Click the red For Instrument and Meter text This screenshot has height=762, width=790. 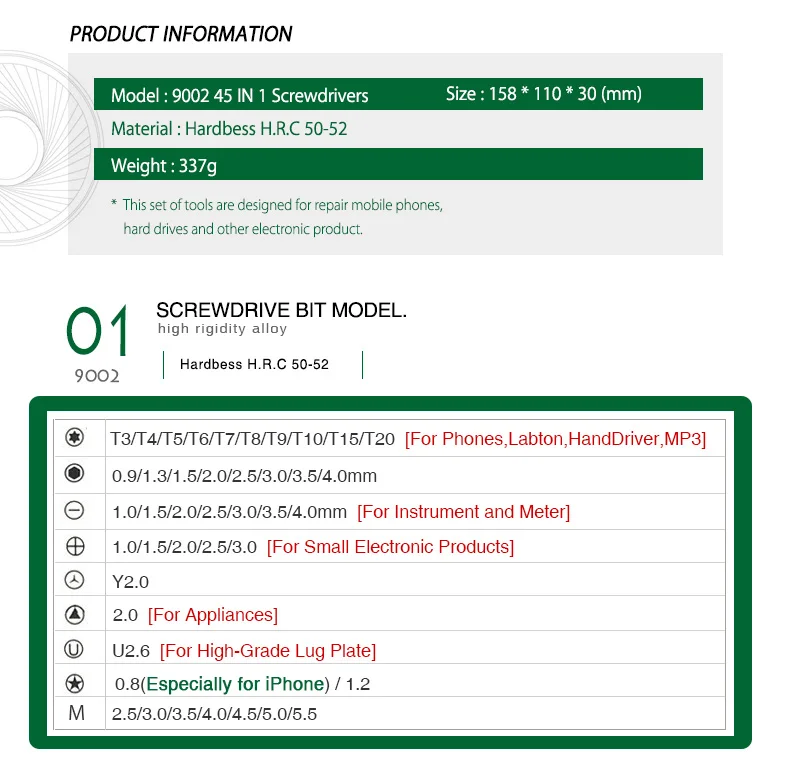(x=464, y=512)
